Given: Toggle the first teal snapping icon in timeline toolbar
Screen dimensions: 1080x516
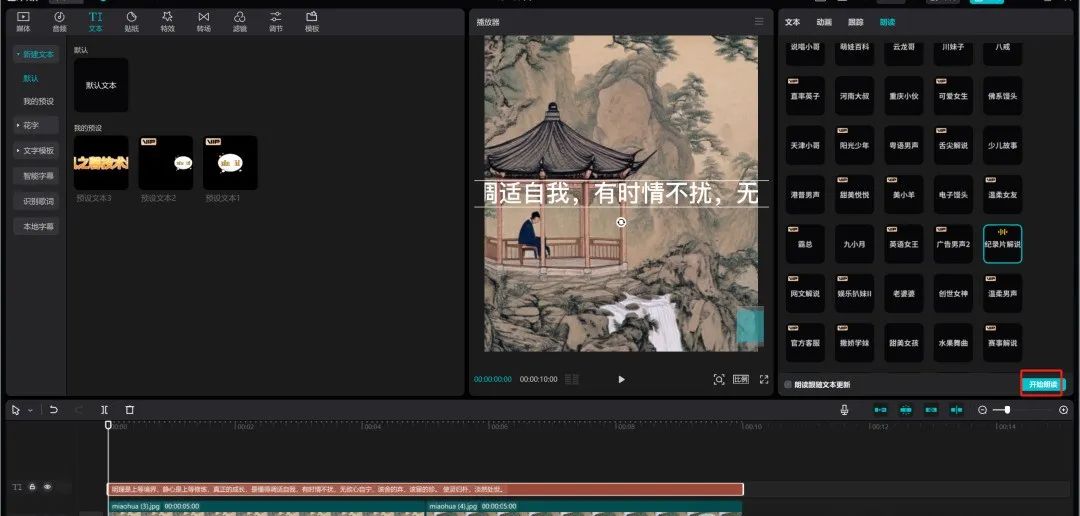Looking at the screenshot, I should click(880, 410).
